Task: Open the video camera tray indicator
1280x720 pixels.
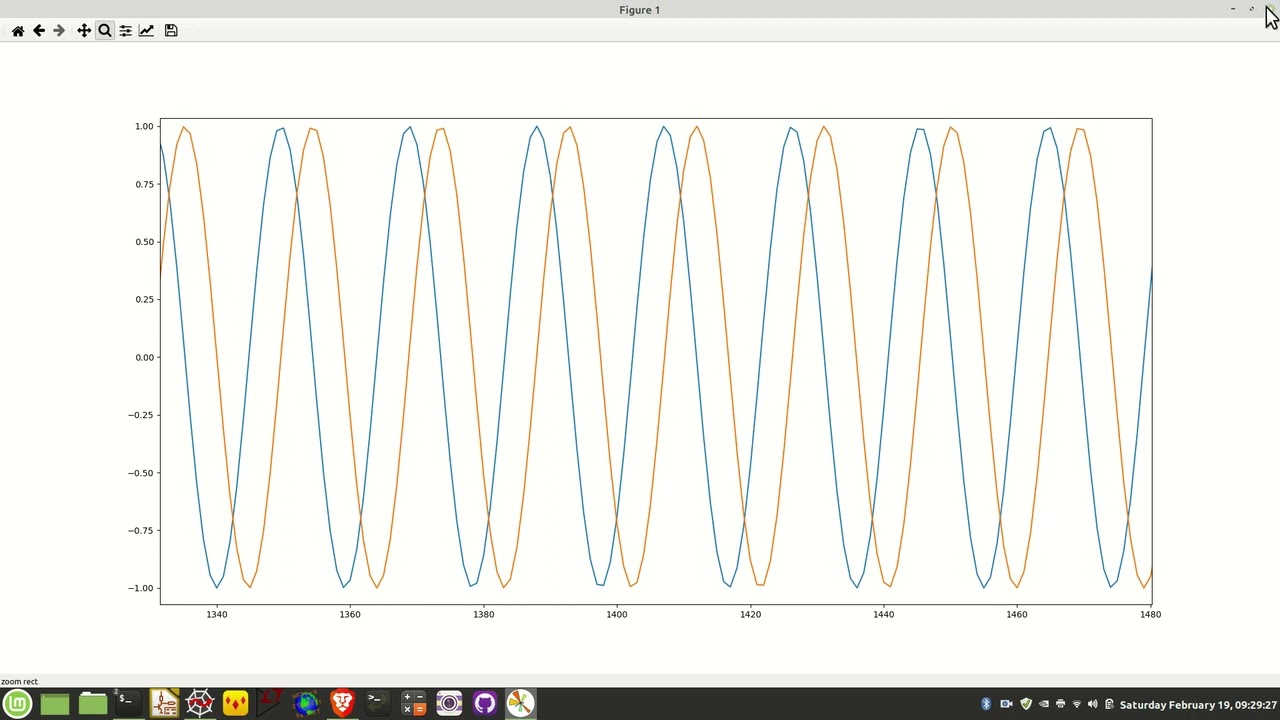Action: [1006, 704]
